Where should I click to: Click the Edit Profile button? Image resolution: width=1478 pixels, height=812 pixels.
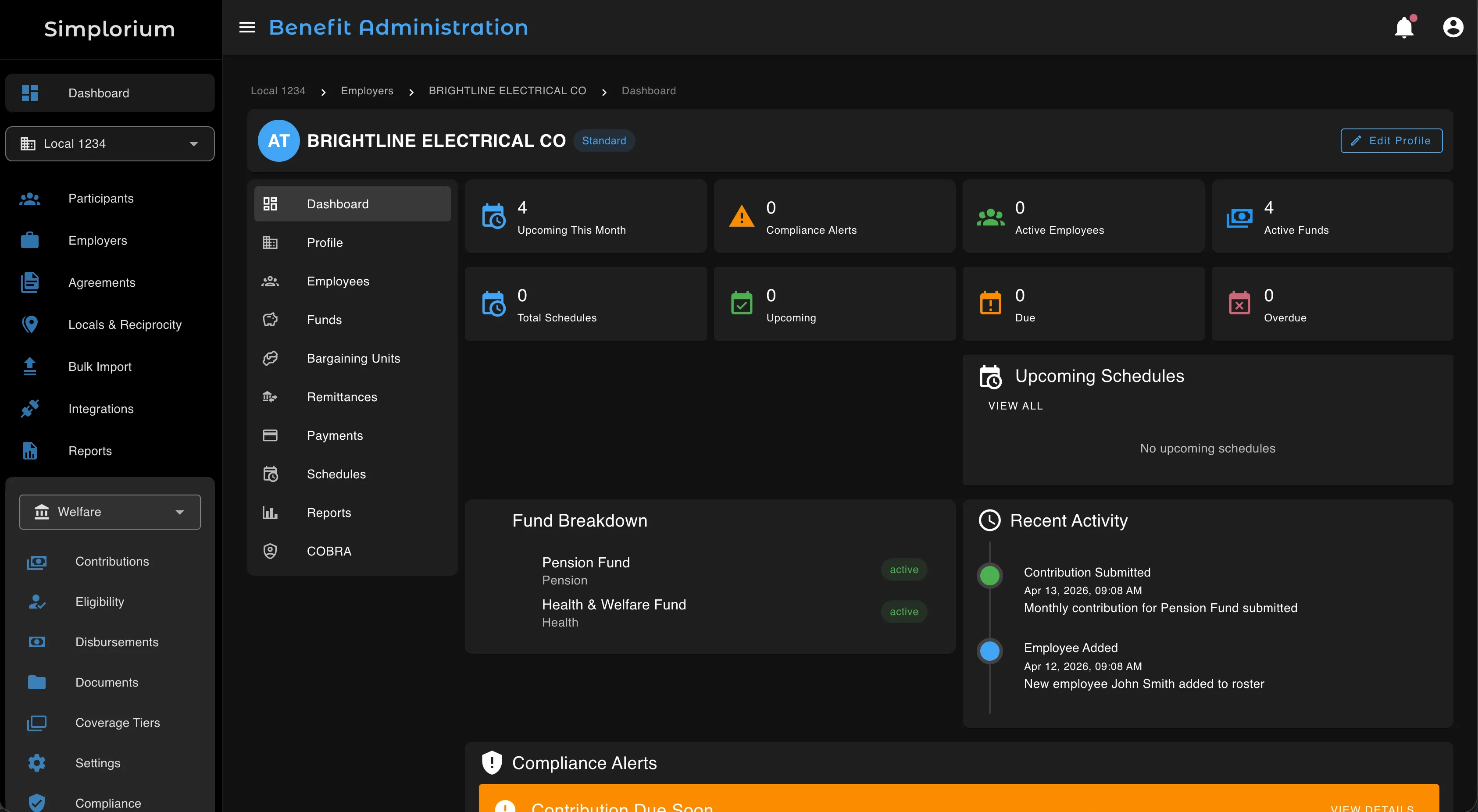click(x=1391, y=140)
